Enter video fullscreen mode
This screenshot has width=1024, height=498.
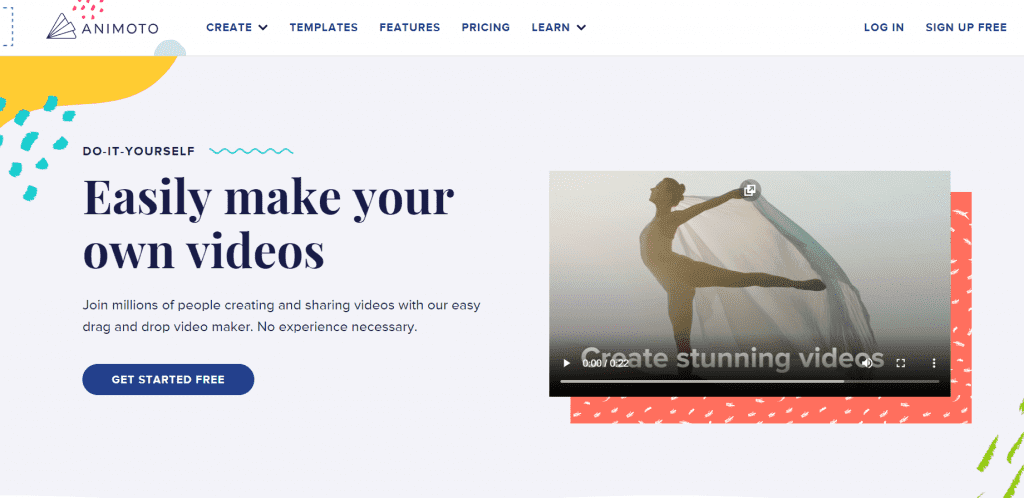coord(901,363)
